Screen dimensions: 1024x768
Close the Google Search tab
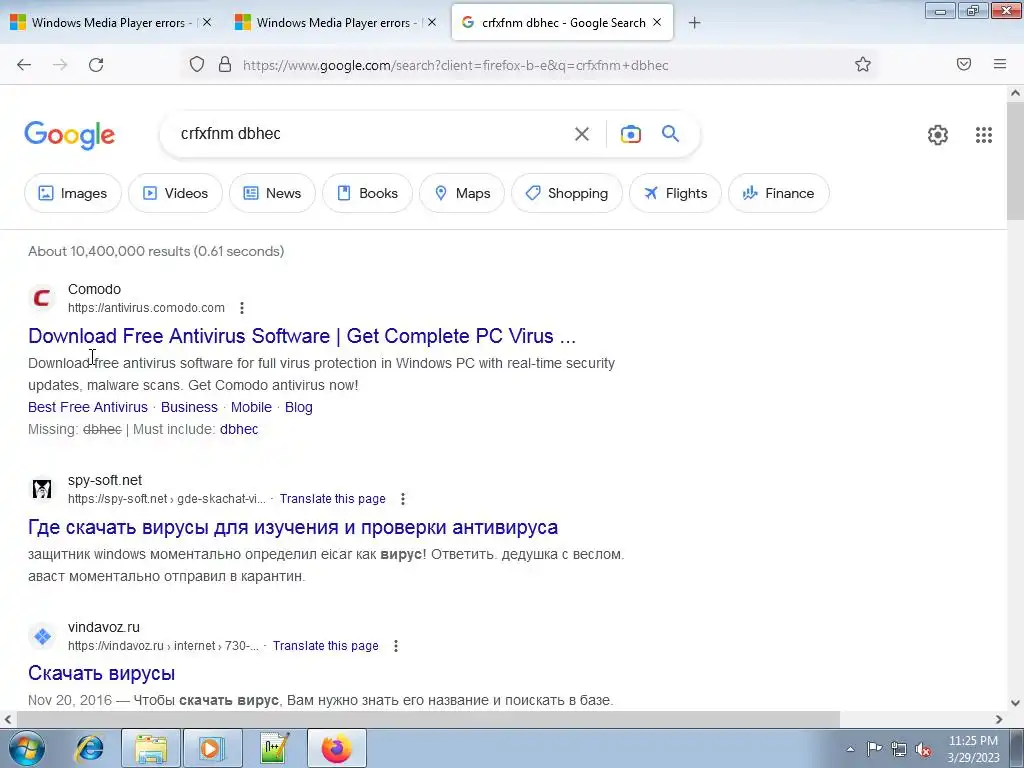coord(657,22)
